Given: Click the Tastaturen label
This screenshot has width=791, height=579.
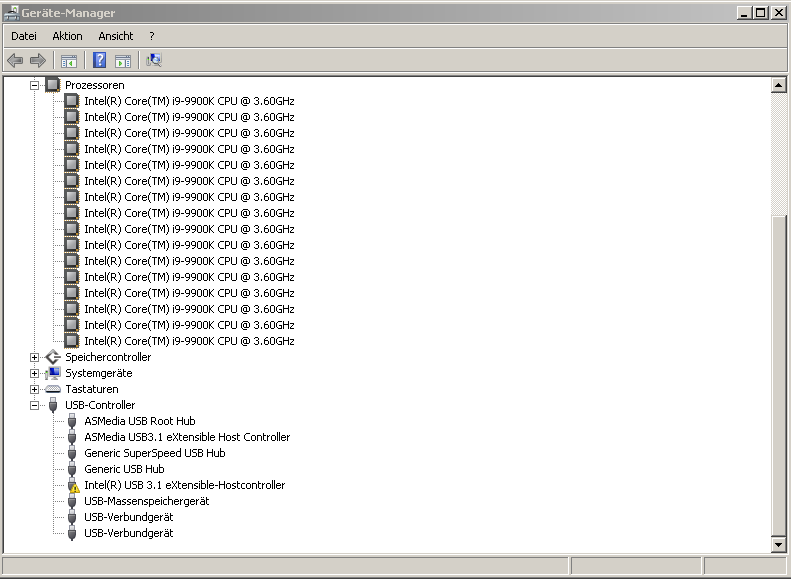Looking at the screenshot, I should tap(92, 389).
